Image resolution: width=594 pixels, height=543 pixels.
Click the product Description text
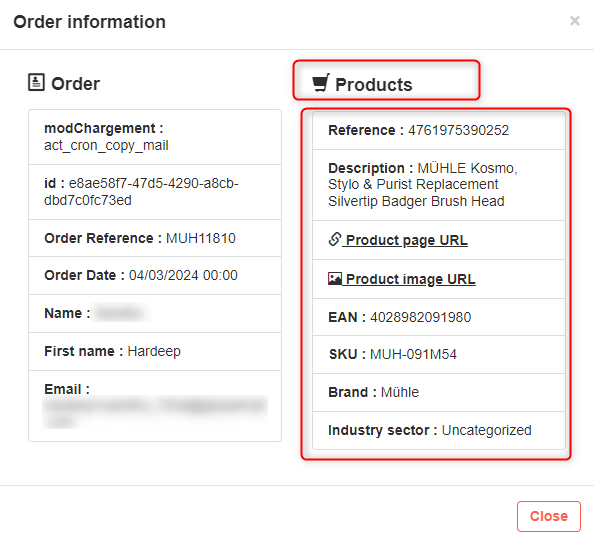tap(423, 185)
